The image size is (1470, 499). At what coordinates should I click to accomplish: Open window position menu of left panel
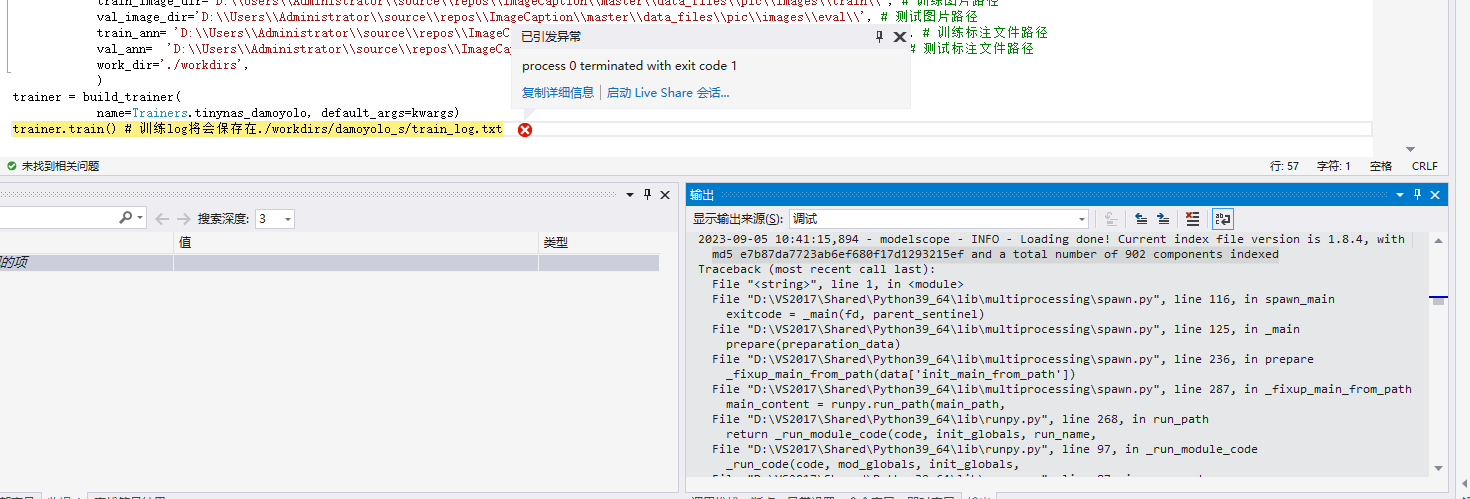[631, 194]
